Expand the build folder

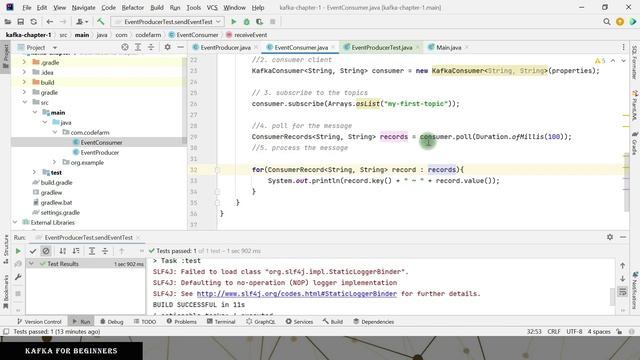point(24,82)
